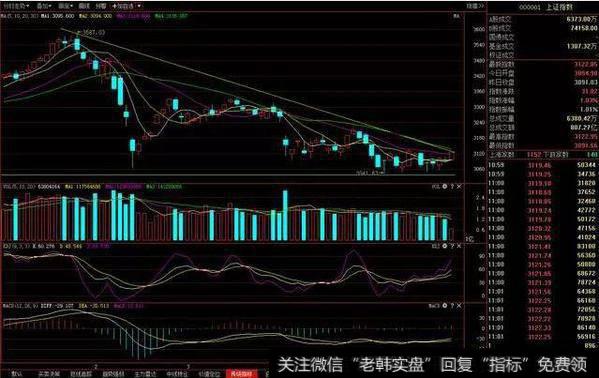Click the 今日开盘 today's open row
Image resolution: width=599 pixels, height=378 pixels.
pyautogui.click(x=543, y=73)
